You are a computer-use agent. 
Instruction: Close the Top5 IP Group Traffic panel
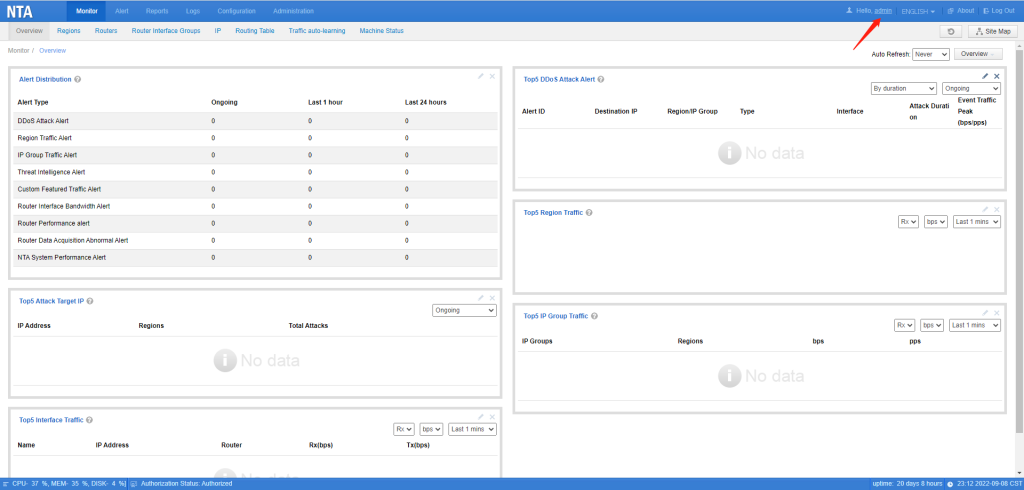pos(997,313)
